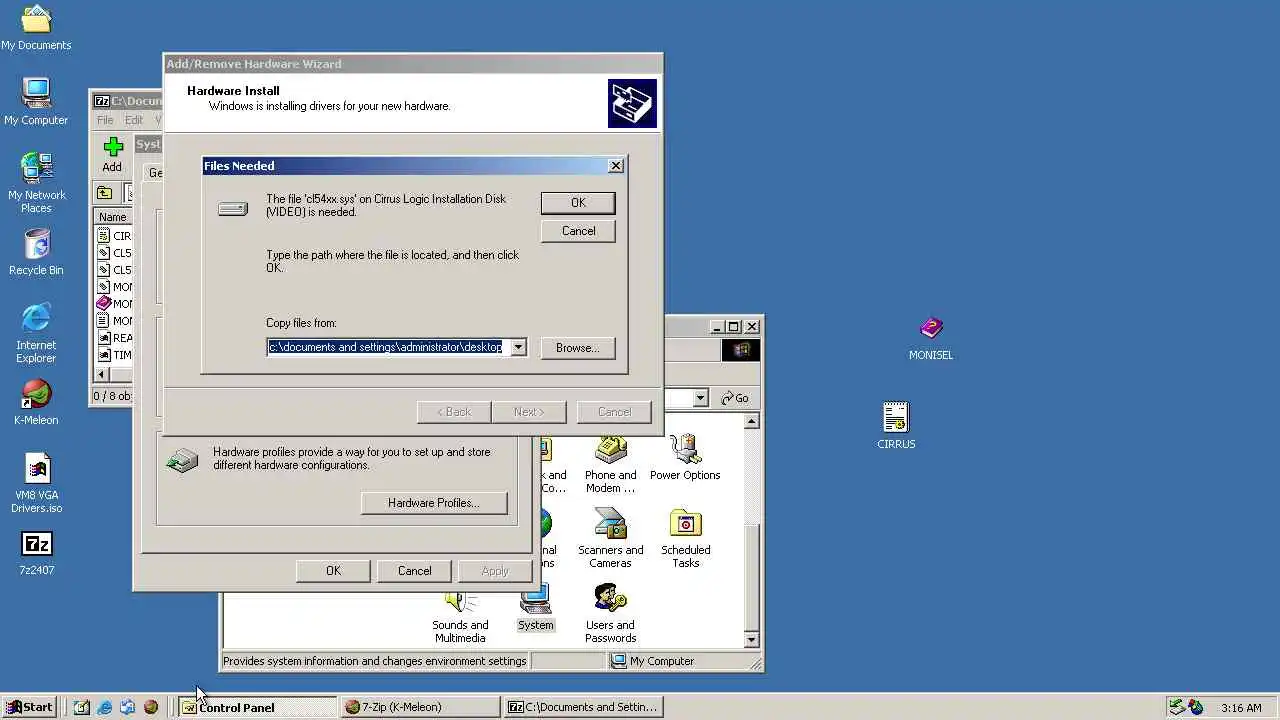Select the 7z2407 installer icon
1280x720 pixels.
pos(37,553)
